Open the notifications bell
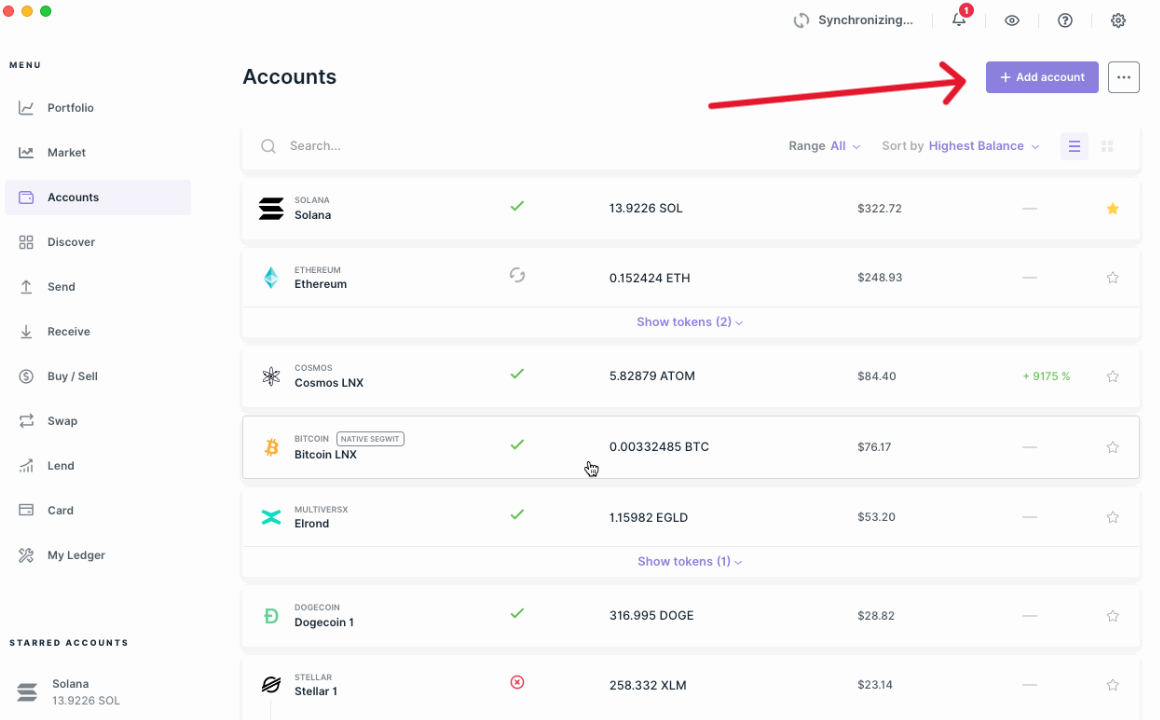The width and height of the screenshot is (1160, 720). pos(958,20)
